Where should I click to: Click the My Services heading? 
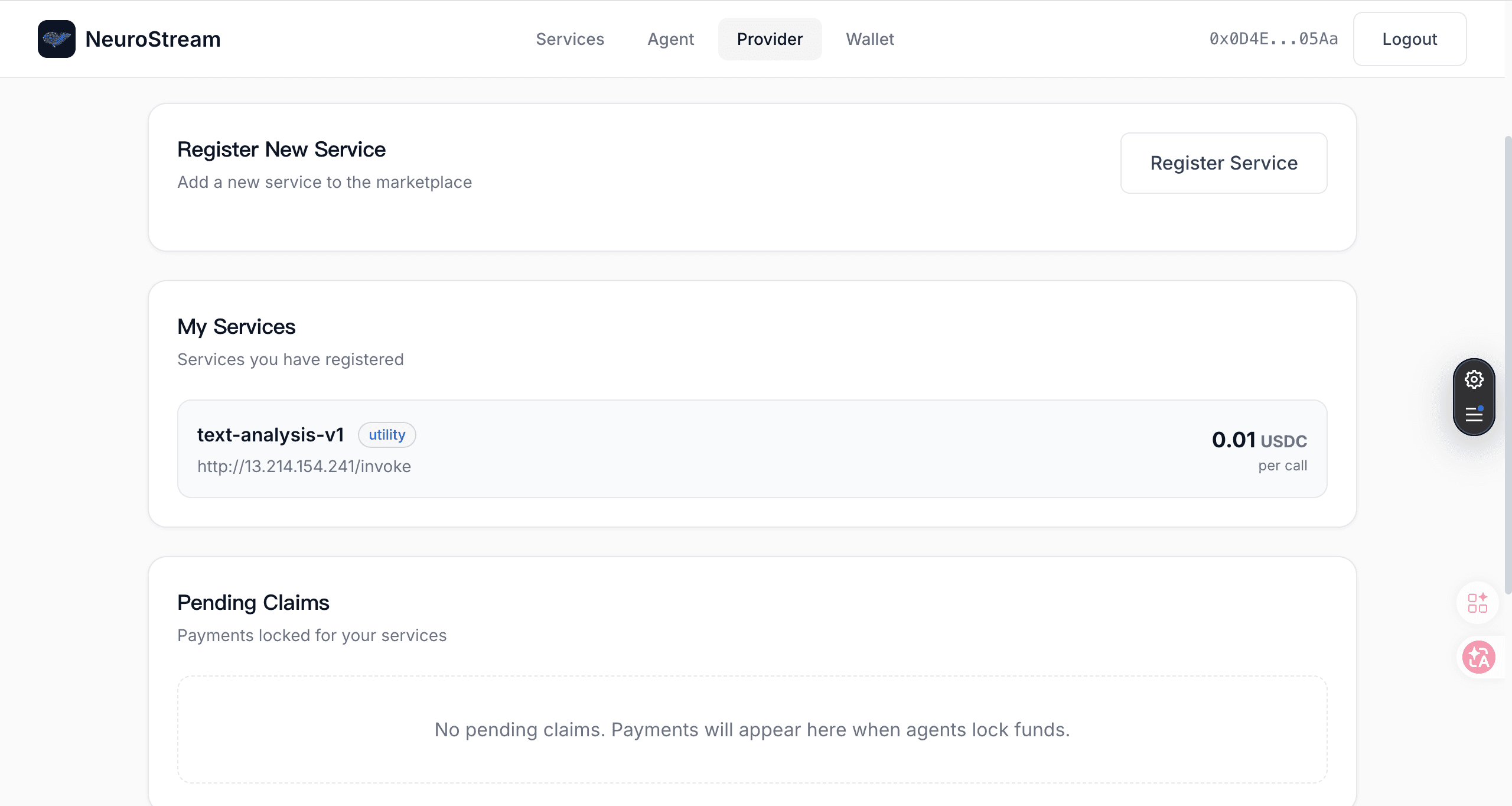pyautogui.click(x=236, y=327)
